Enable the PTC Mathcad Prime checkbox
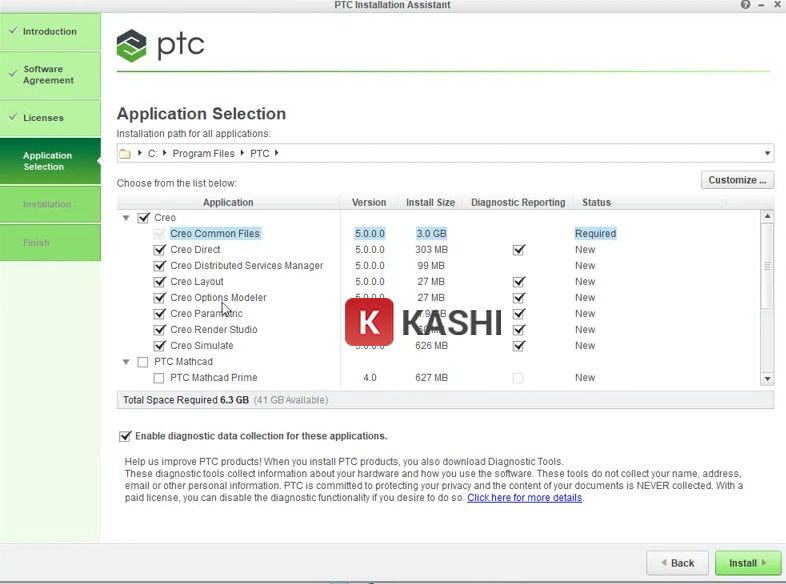786x584 pixels. point(159,378)
